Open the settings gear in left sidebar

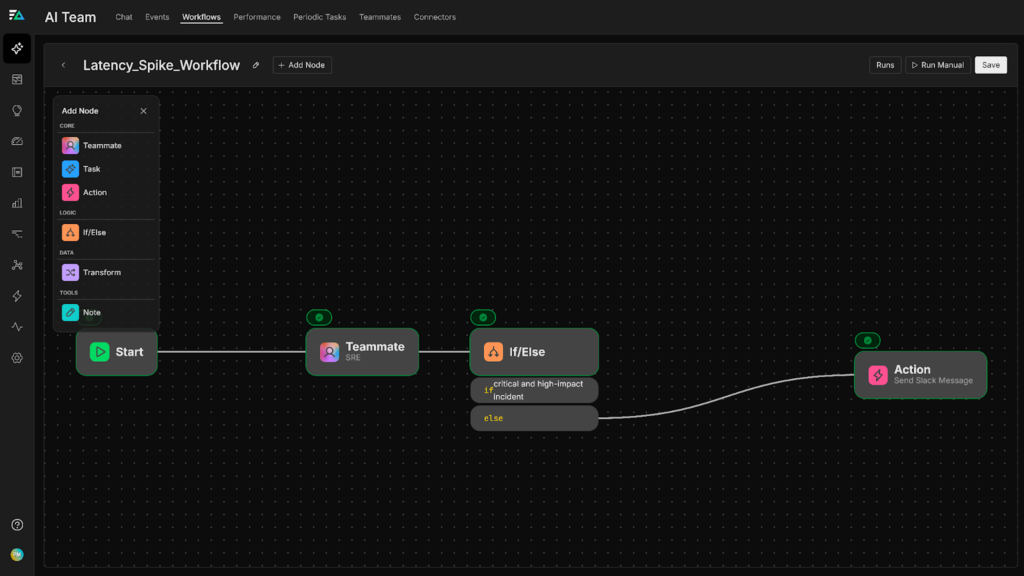click(x=17, y=358)
